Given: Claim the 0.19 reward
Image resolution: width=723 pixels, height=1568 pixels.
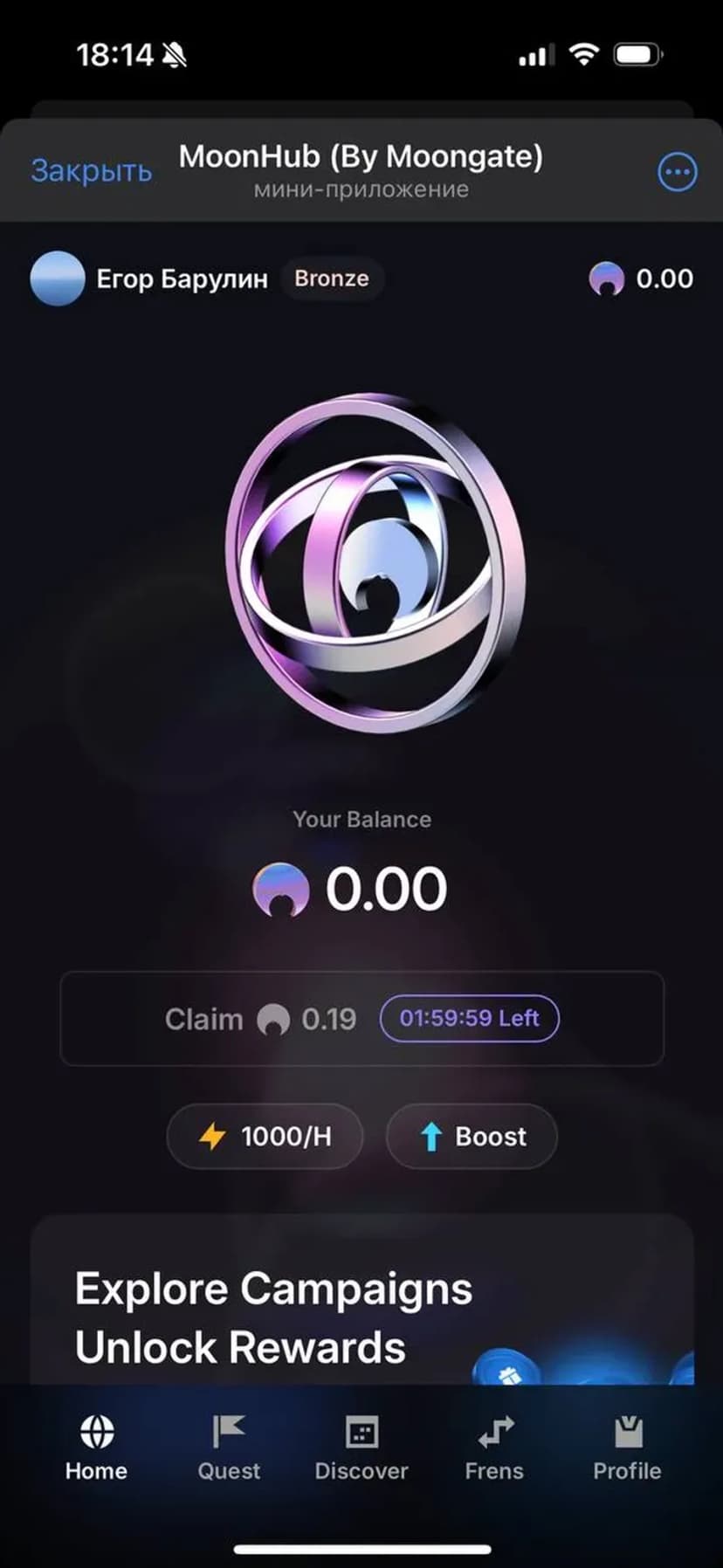Looking at the screenshot, I should pos(361,1019).
